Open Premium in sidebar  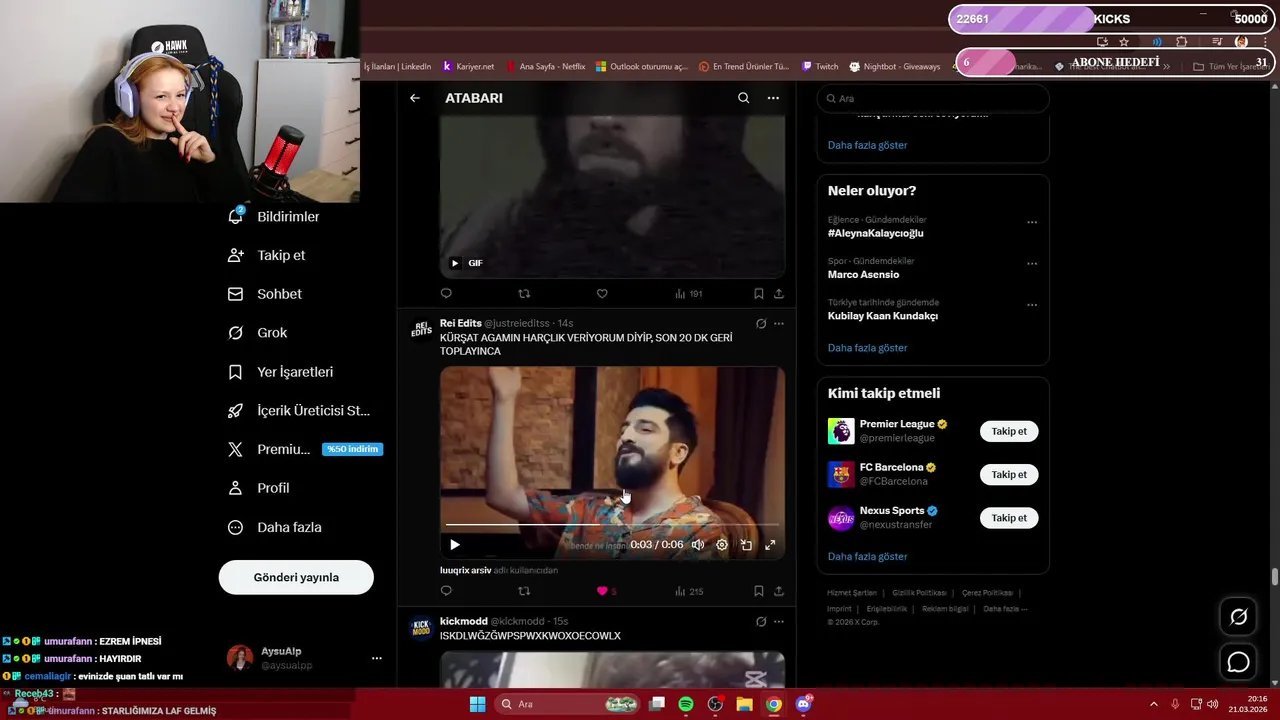(x=305, y=449)
